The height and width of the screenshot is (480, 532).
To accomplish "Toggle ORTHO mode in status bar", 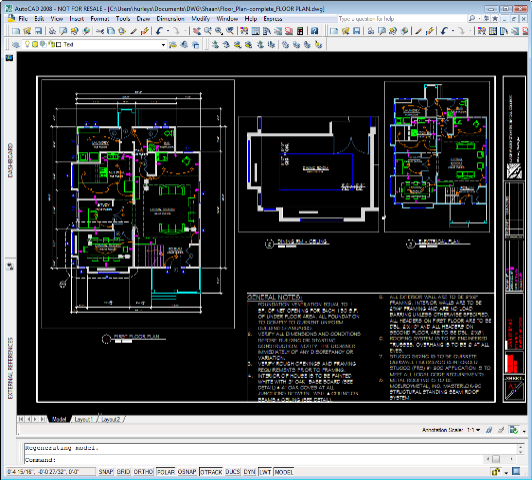I will click(143, 472).
